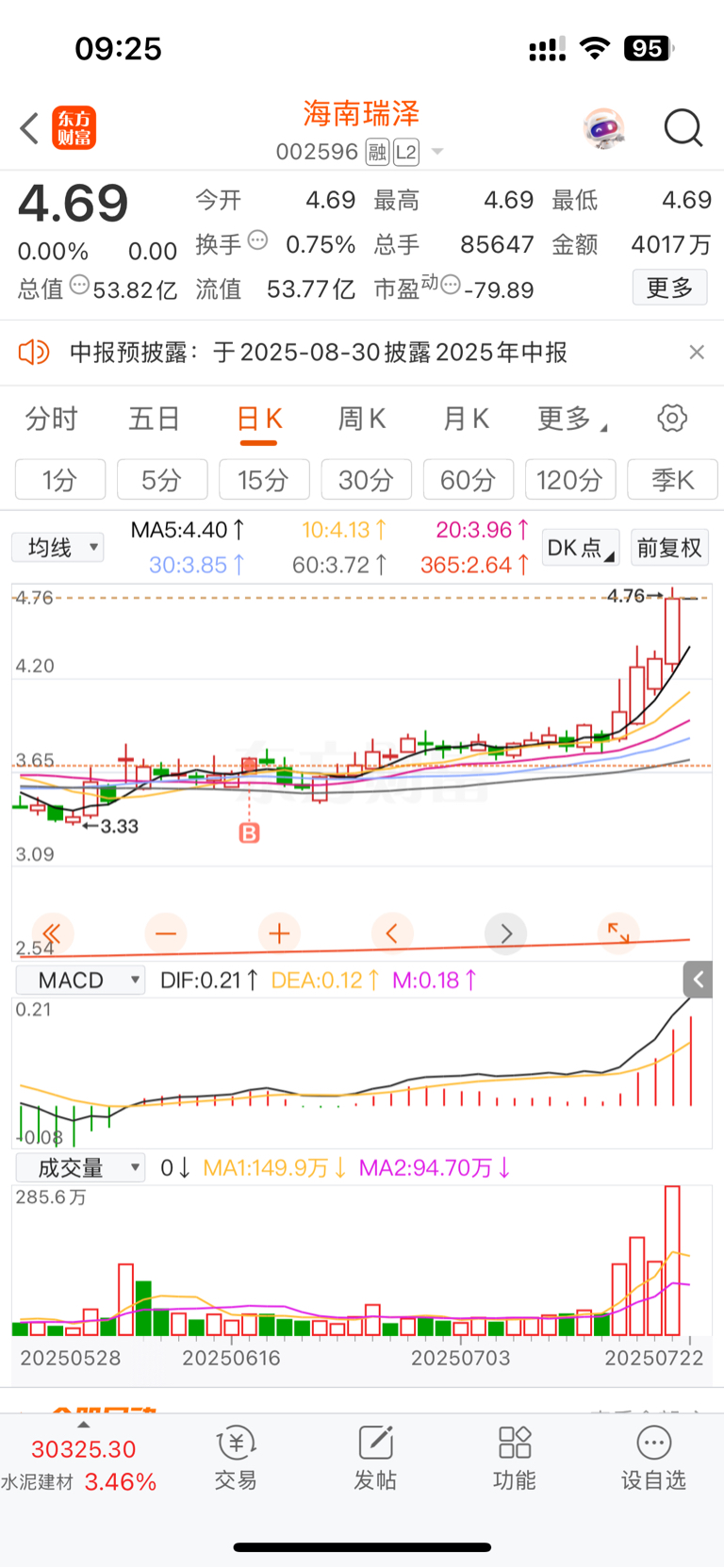Image resolution: width=724 pixels, height=1568 pixels.
Task: Select the 30分 period button
Action: coord(367,480)
